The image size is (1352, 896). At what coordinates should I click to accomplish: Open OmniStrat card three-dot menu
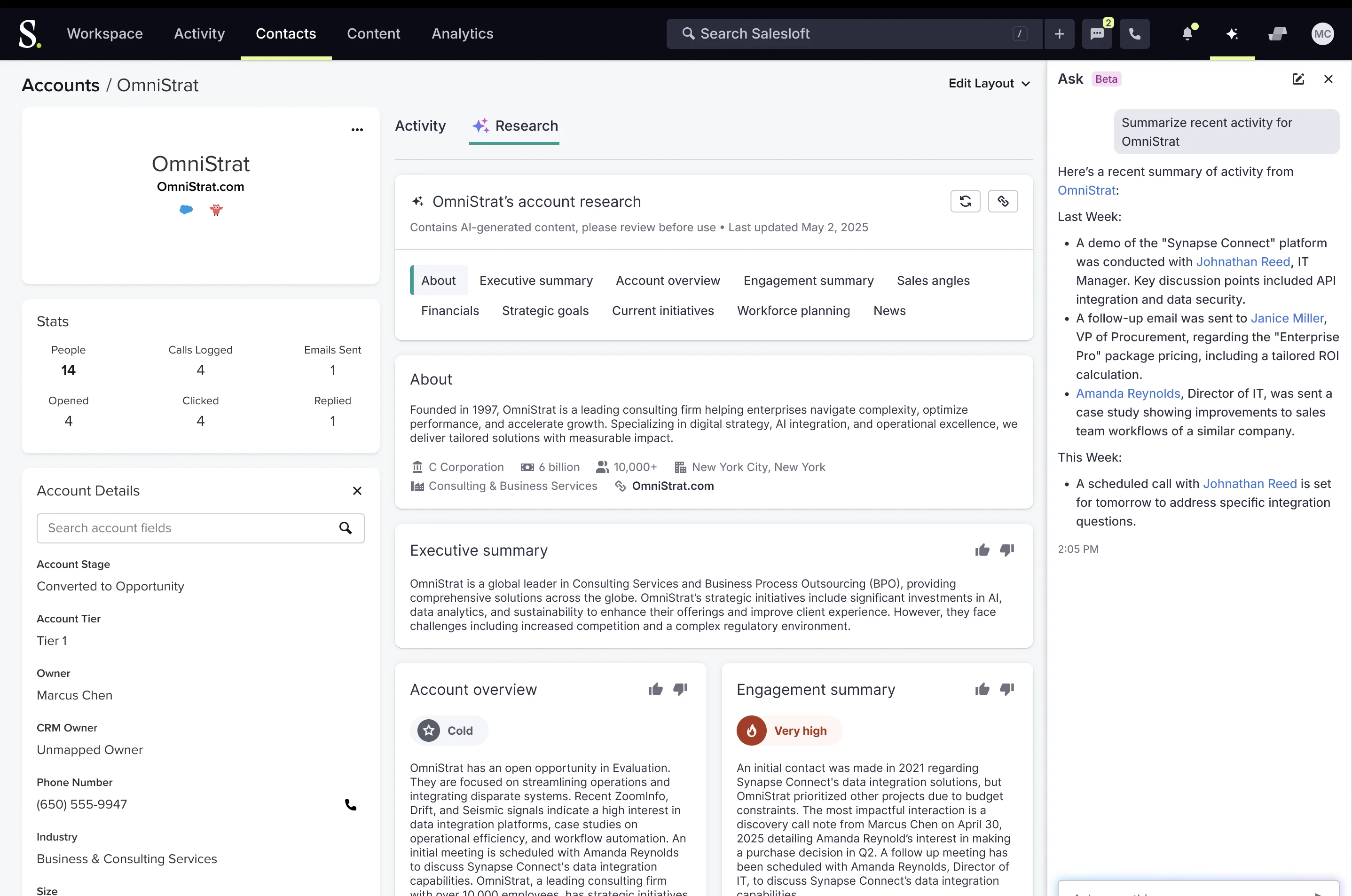pyautogui.click(x=357, y=130)
